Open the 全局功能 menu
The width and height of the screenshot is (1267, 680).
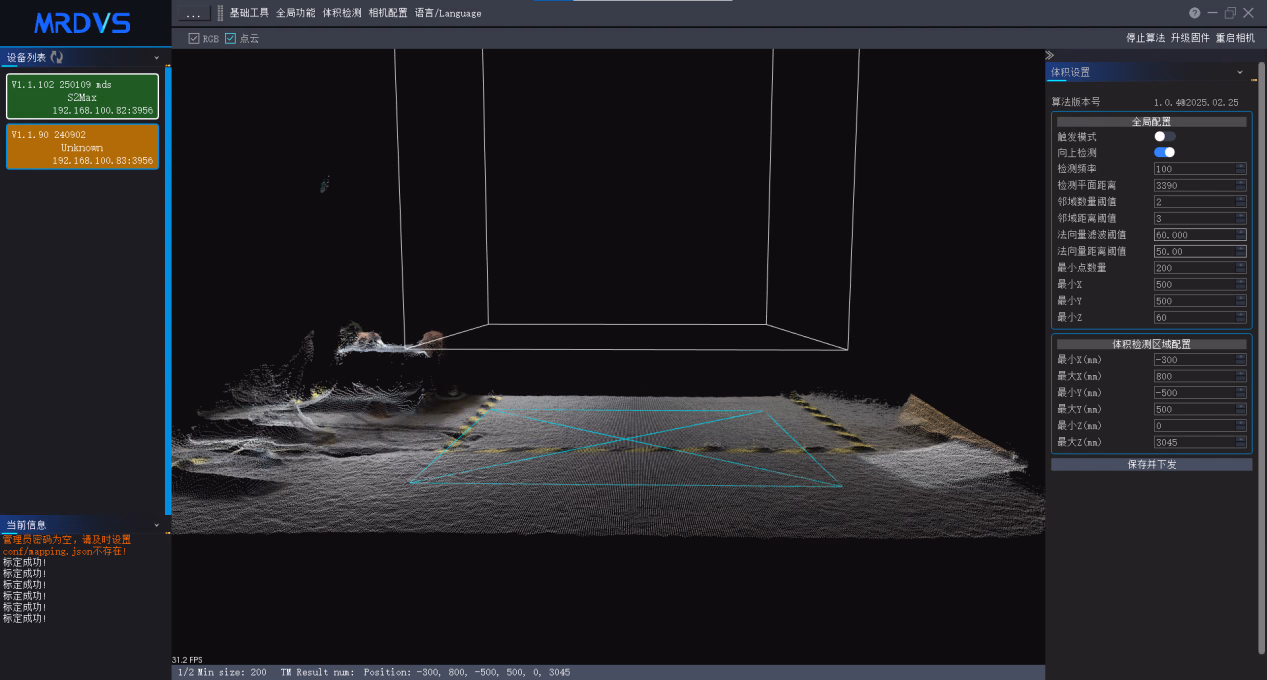point(295,13)
